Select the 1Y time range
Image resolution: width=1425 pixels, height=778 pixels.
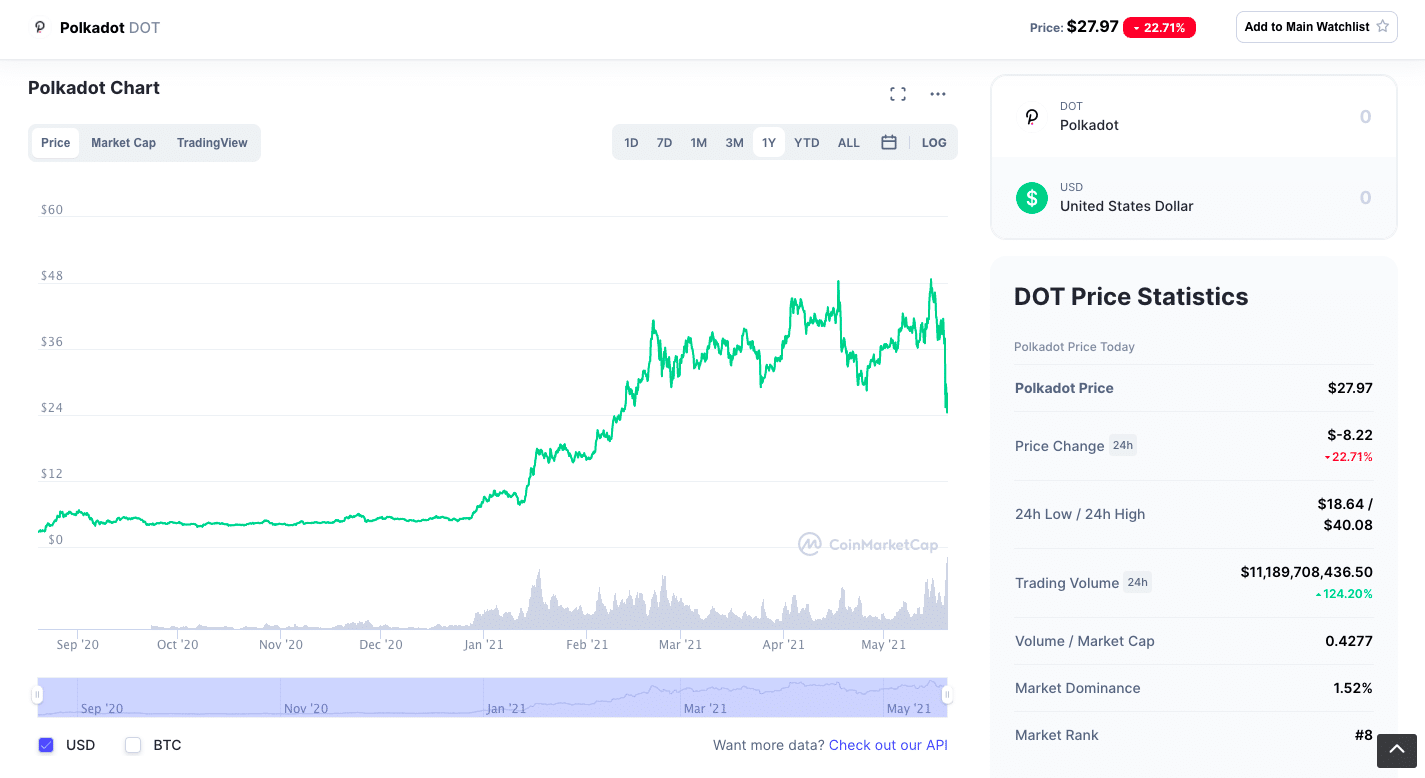(x=769, y=143)
